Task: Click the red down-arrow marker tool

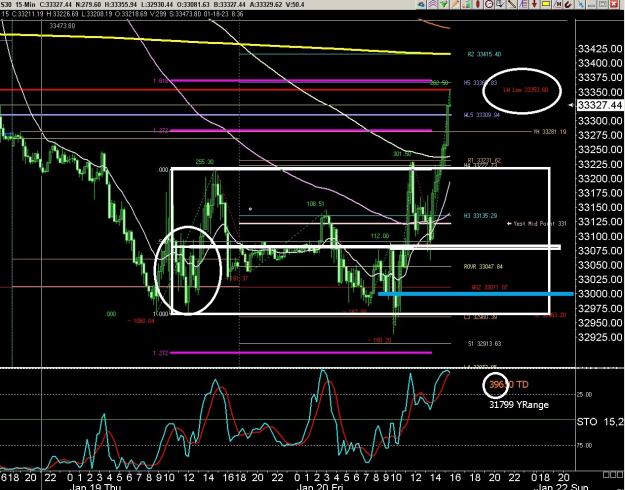Action: (x=535, y=4)
